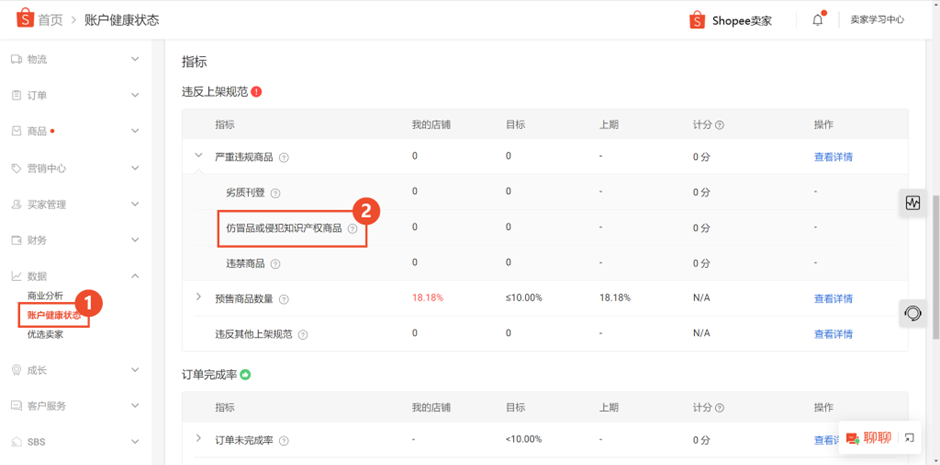Open 卖家学习中心 link
This screenshot has height=465, width=940.
pos(877,20)
